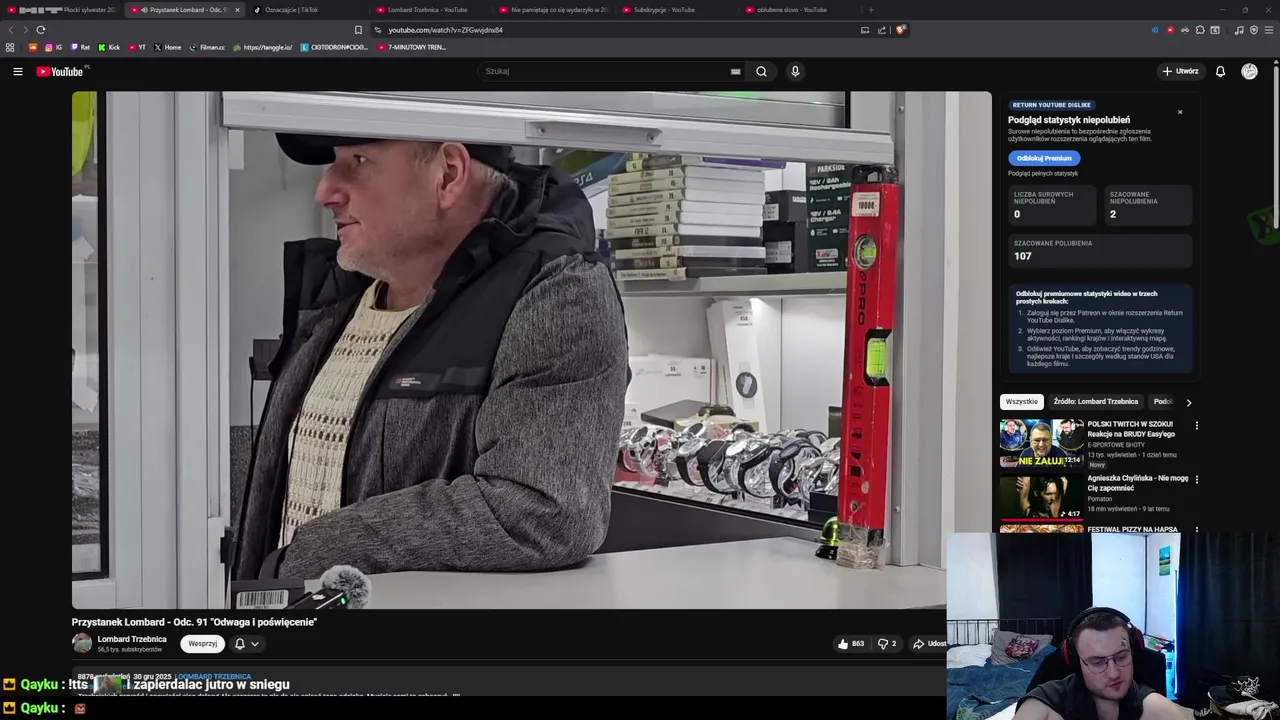Click the Odblokuj Premium button
This screenshot has width=1280, height=720.
pyautogui.click(x=1044, y=158)
